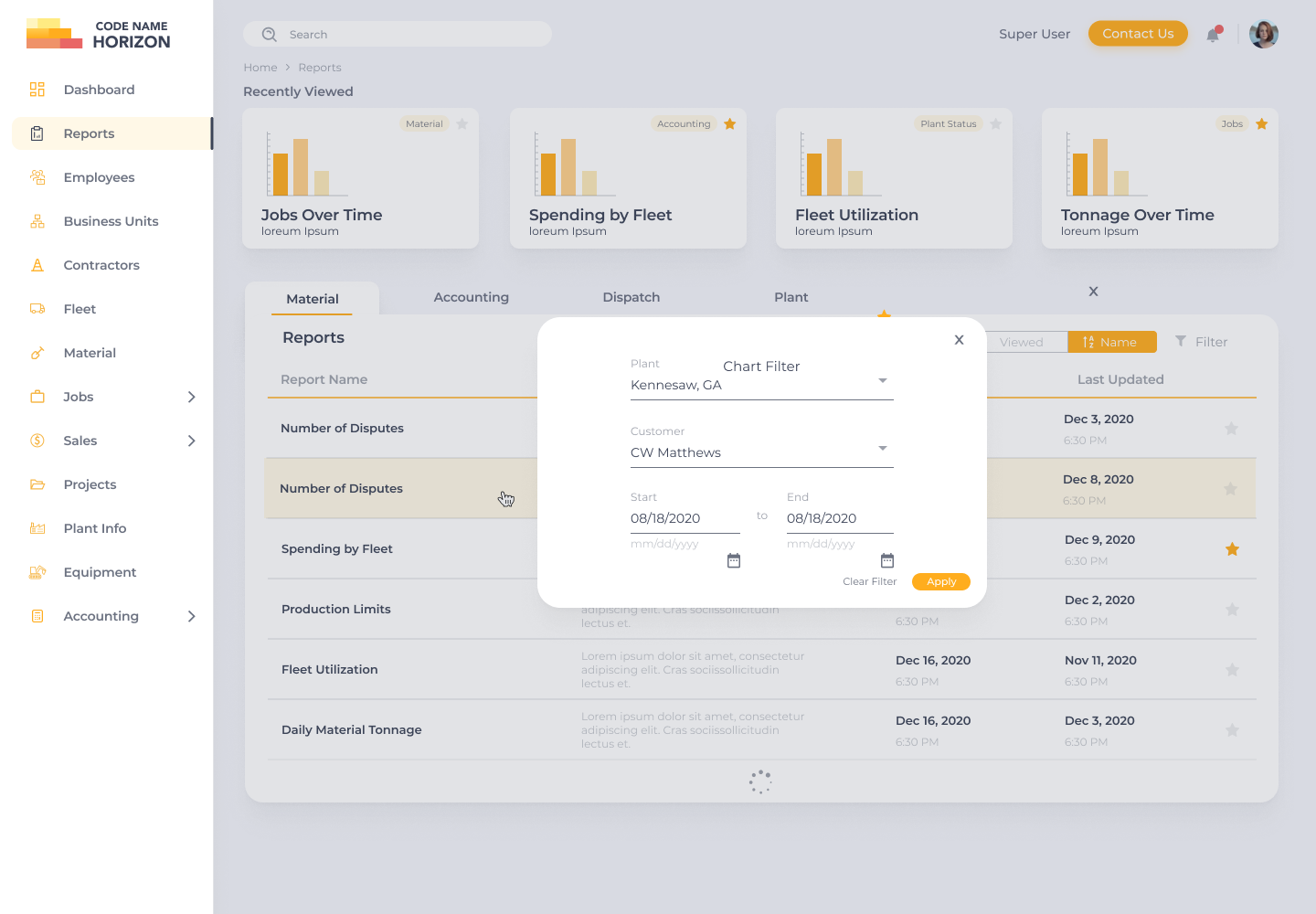Switch to the Dispatch tab
The height and width of the screenshot is (914, 1316).
coord(631,297)
